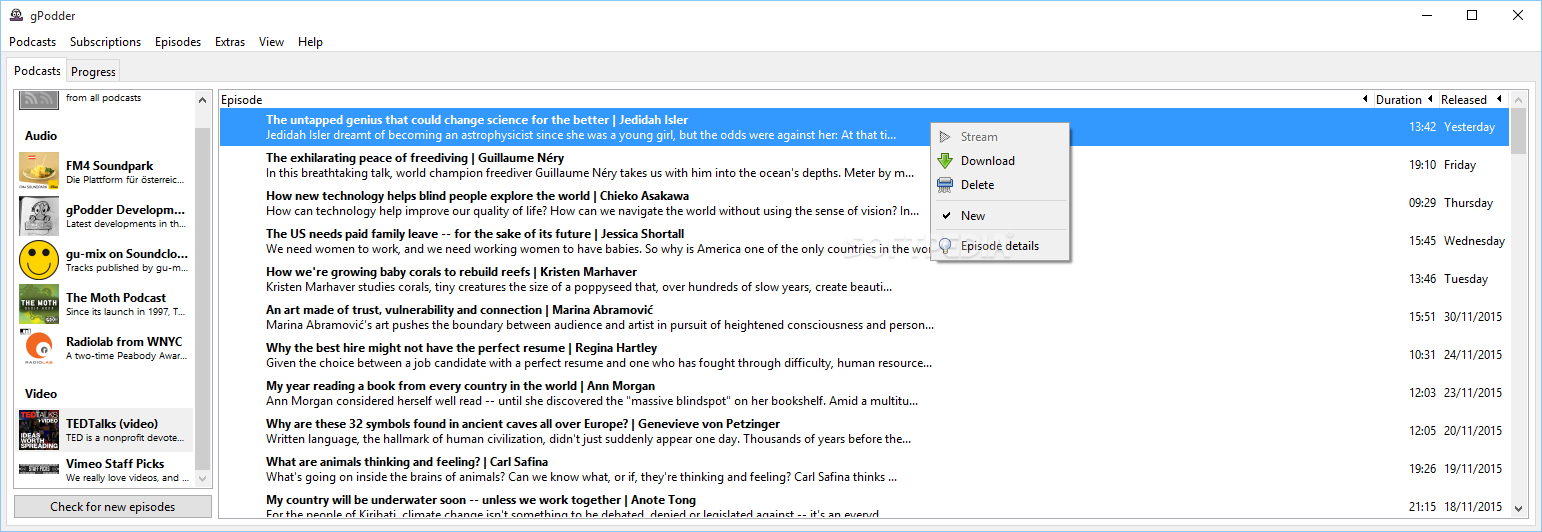Click the arrow right of Duration header

[x=1430, y=99]
